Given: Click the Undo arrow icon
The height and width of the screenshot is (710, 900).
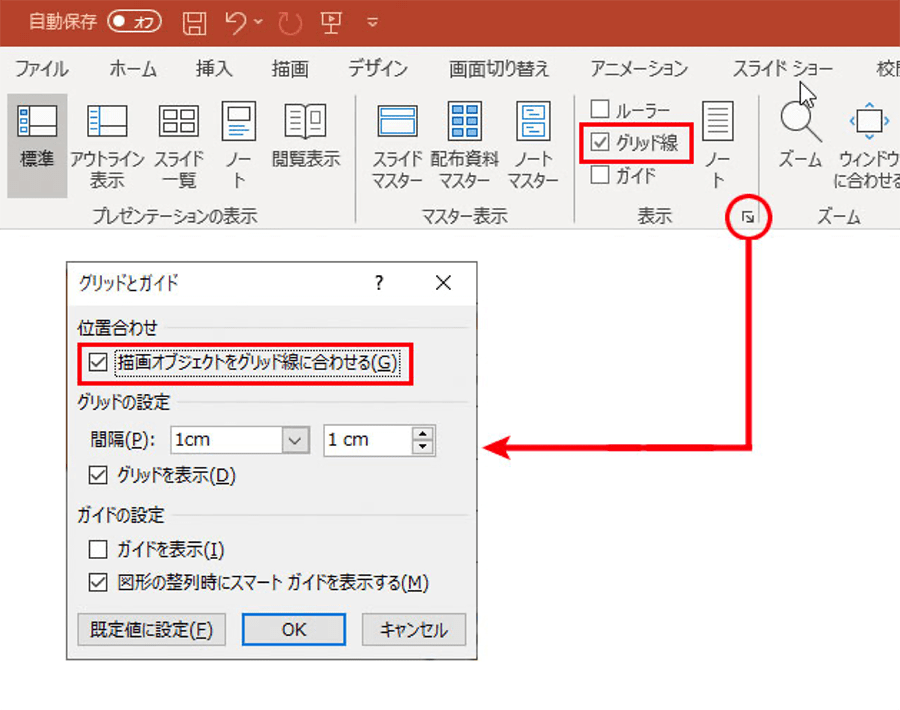Looking at the screenshot, I should 236,22.
